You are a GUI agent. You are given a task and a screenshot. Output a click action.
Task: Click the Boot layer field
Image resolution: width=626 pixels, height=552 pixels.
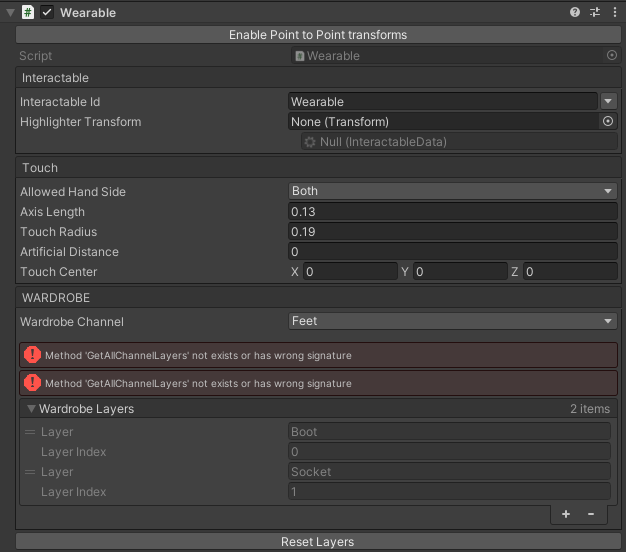click(449, 432)
